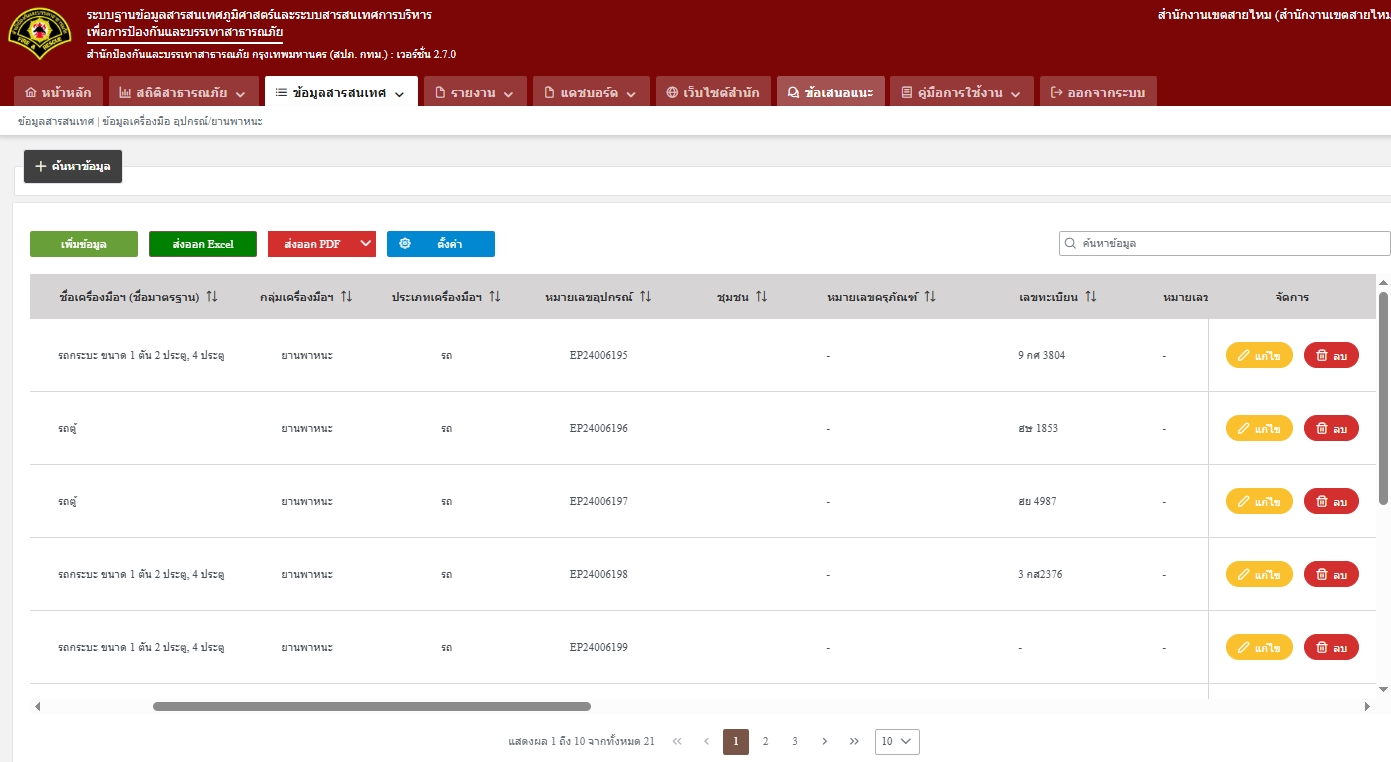Sort by หมายเลขครุภัณฑ์ column arrows
1391x762 pixels.
coord(930,297)
